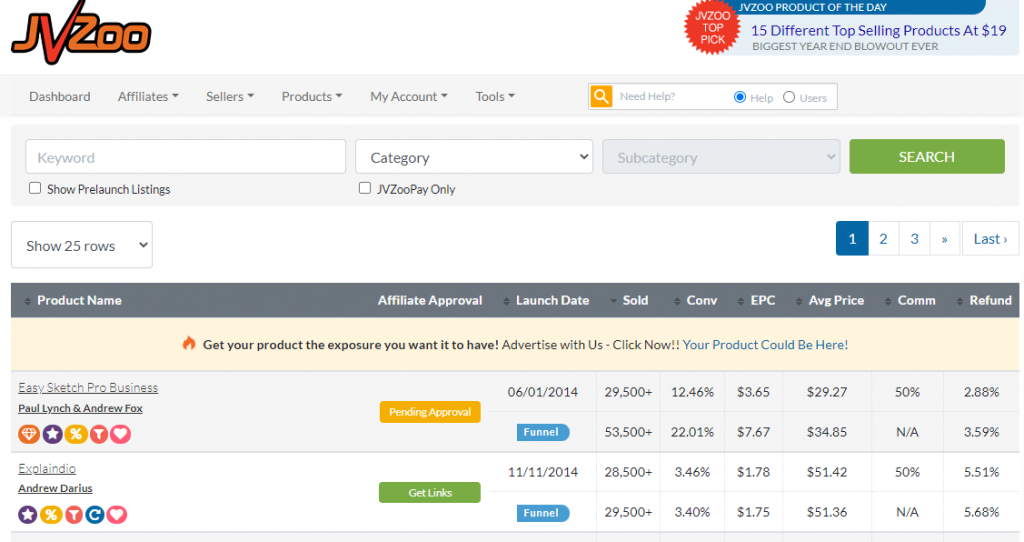Image resolution: width=1024 pixels, height=542 pixels.
Task: Open the Subcategory dropdown
Action: coord(721,157)
